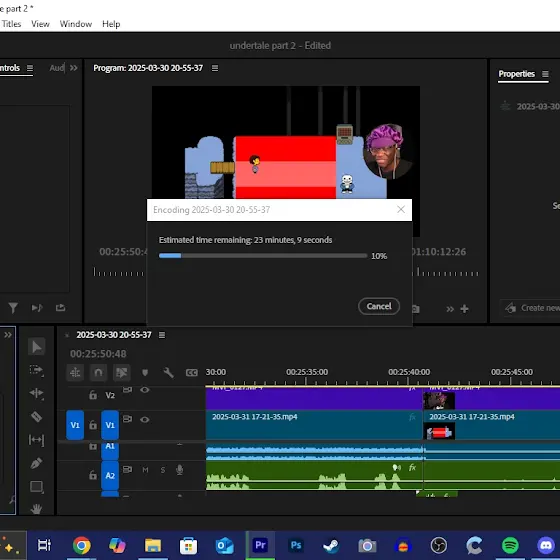Click the play audio only icon

[37, 308]
